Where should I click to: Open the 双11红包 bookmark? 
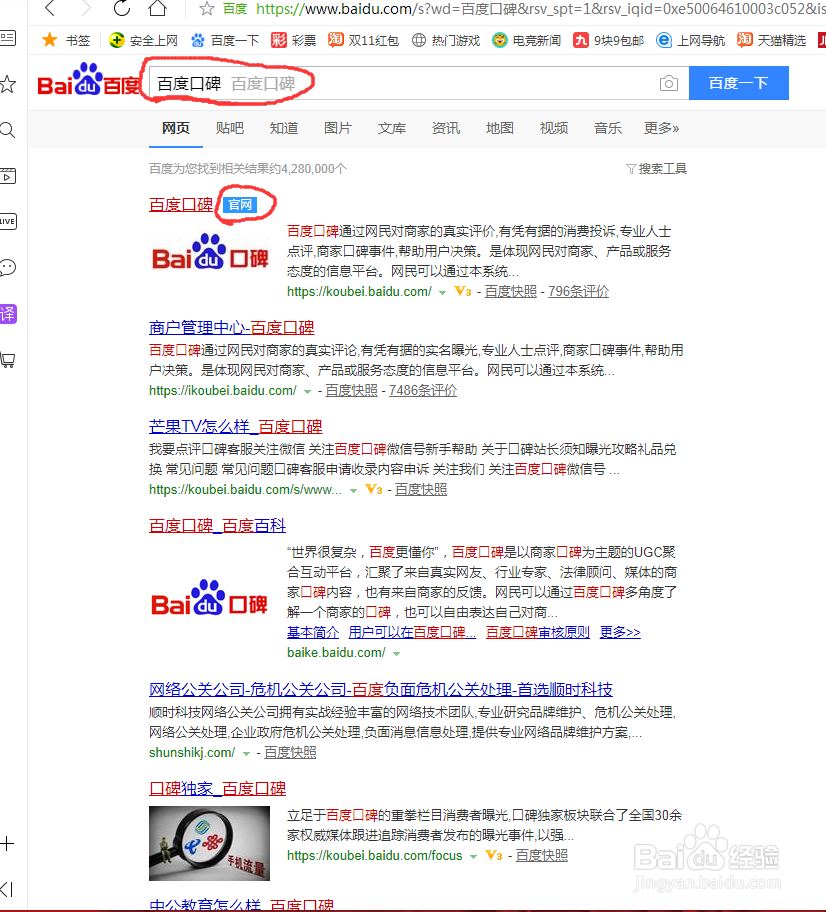[364, 40]
